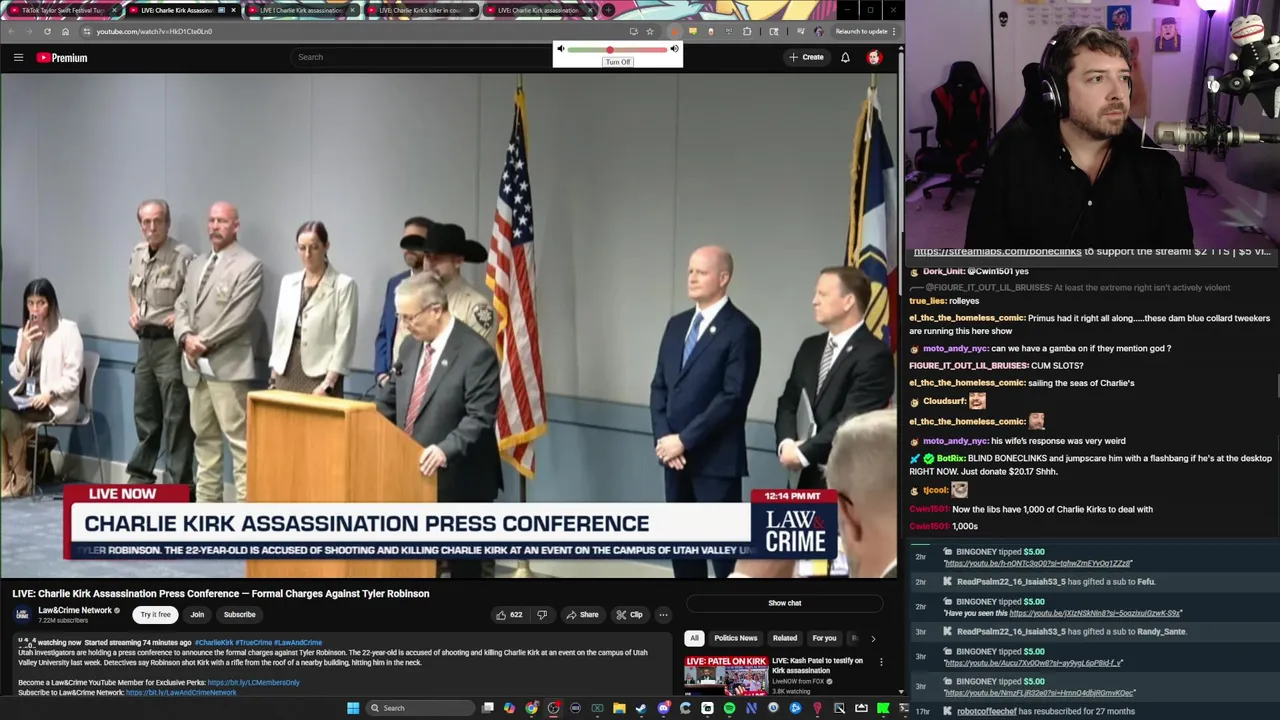Open the bit.ly/LCMembersOnly link
This screenshot has width=1280, height=720.
(253, 682)
